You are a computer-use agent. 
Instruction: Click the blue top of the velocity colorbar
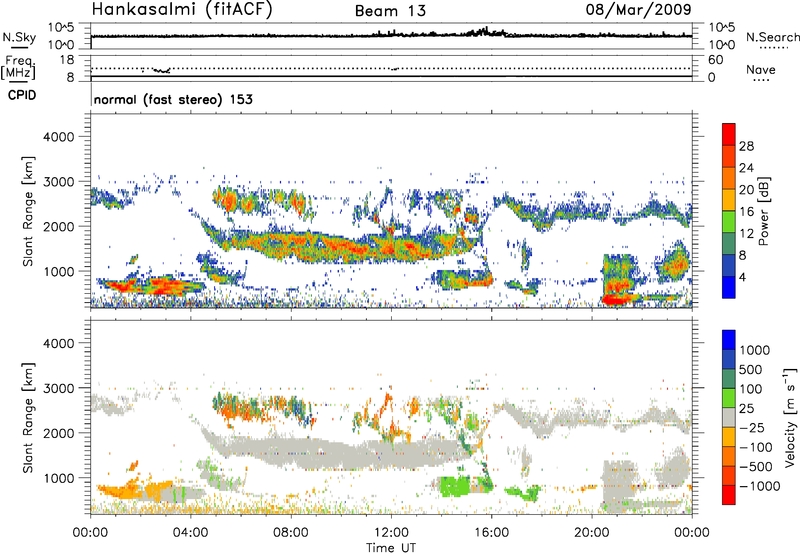(x=729, y=340)
